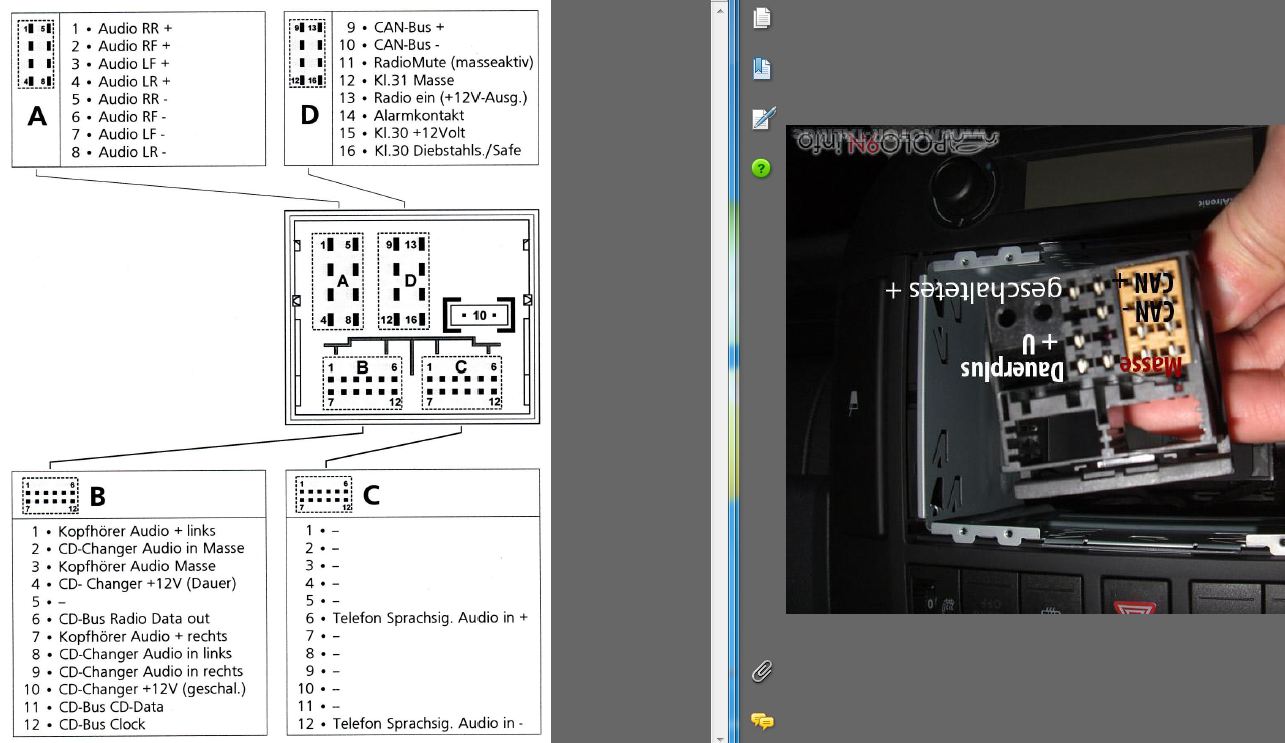
Task: Select the large letter A connector label
Action: (x=37, y=117)
